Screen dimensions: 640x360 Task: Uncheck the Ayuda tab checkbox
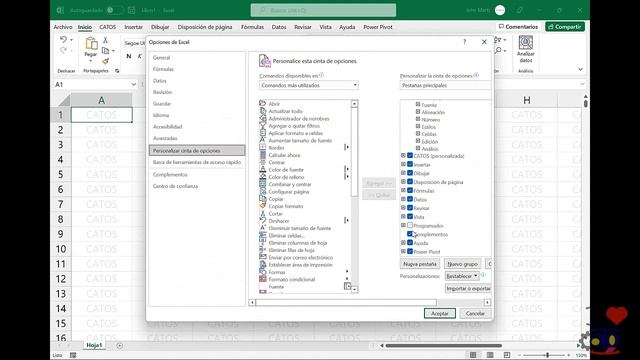410,243
